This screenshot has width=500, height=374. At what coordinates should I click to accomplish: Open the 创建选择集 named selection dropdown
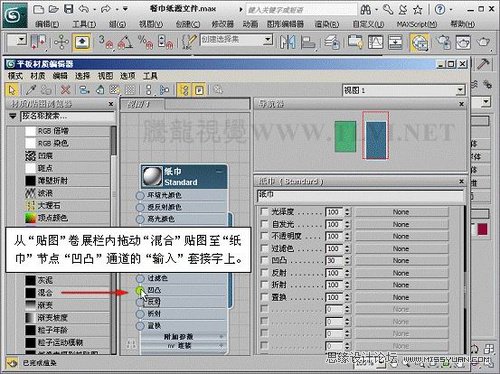click(267, 40)
